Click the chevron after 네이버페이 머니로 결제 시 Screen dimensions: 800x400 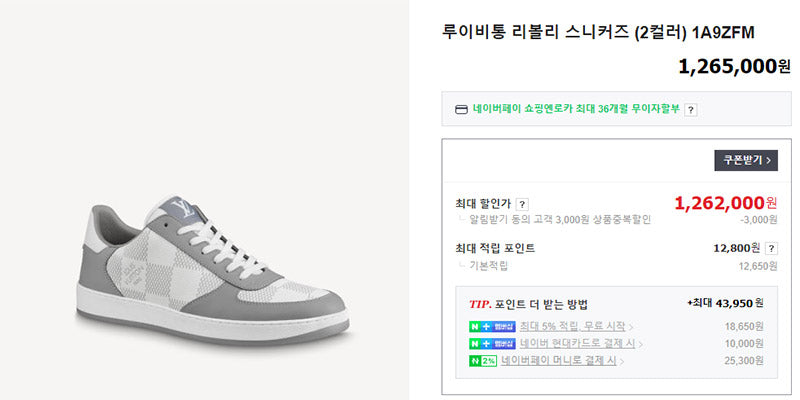[x=622, y=361]
